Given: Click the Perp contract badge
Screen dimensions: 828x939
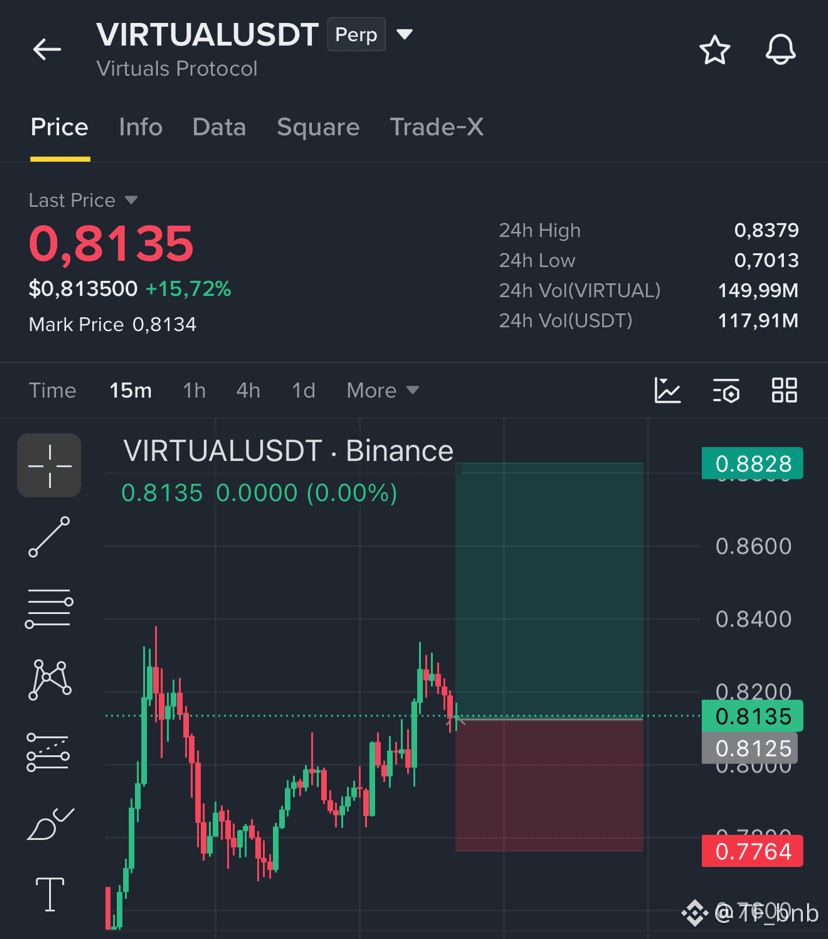Looking at the screenshot, I should [356, 35].
